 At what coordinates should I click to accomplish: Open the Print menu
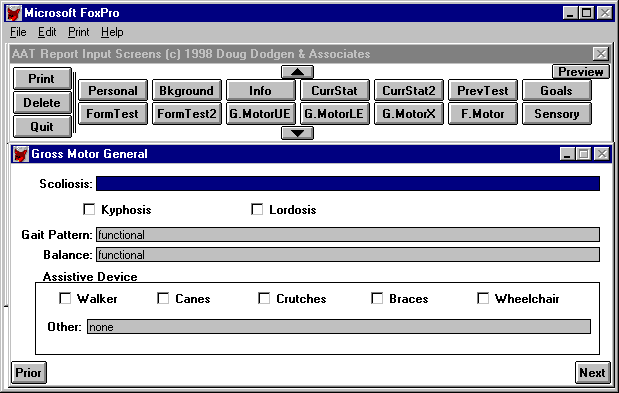click(79, 32)
